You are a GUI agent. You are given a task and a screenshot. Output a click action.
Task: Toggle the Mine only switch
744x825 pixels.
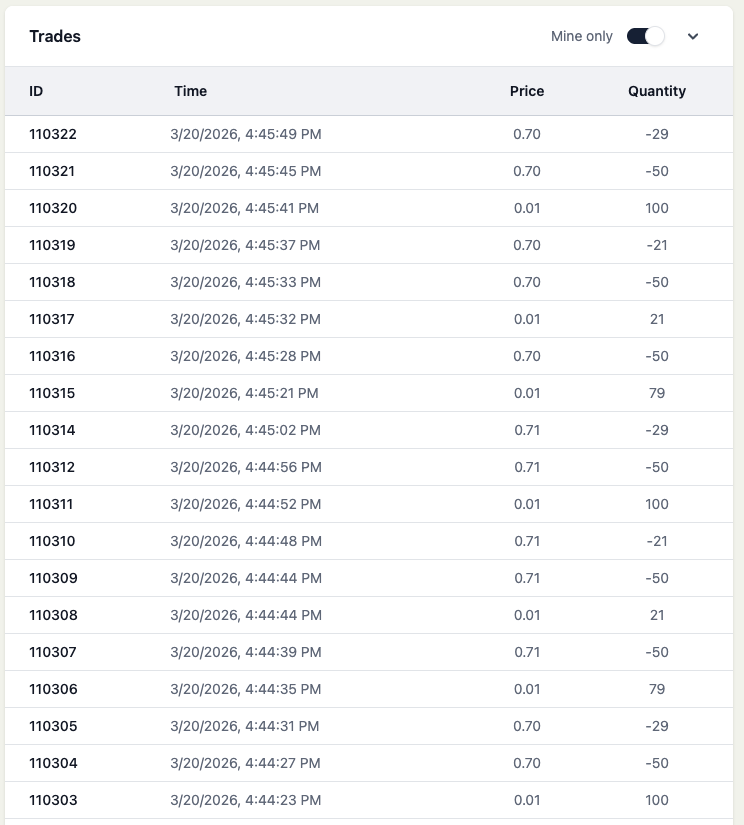[x=645, y=36]
